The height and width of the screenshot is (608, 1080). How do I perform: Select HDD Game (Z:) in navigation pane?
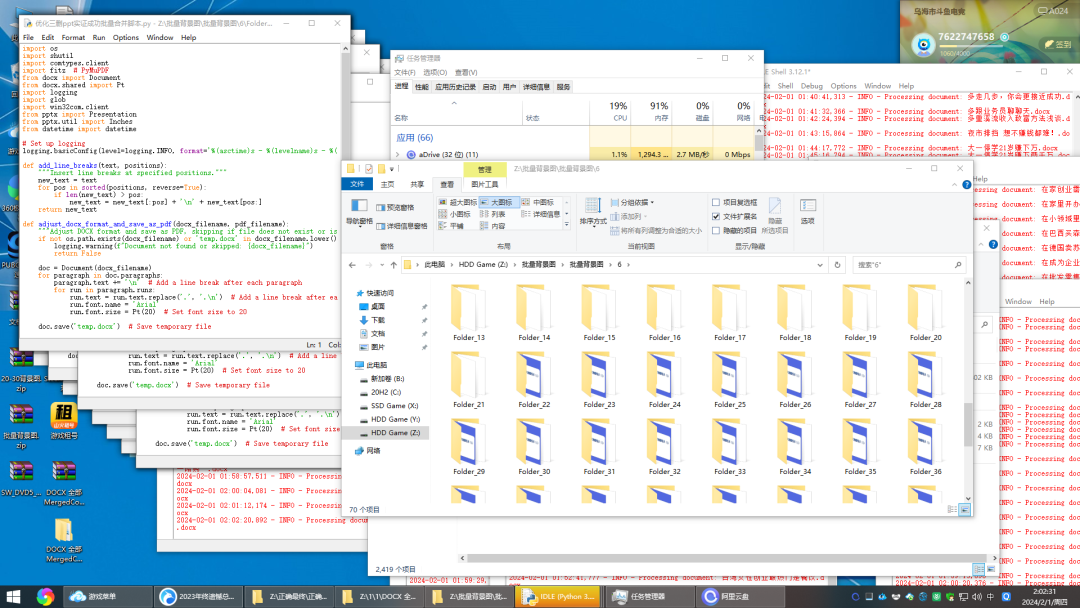395,433
